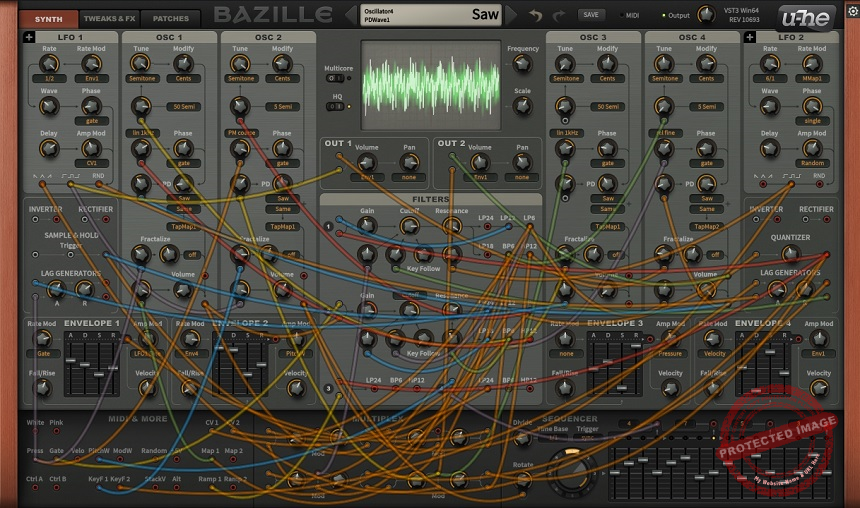Image resolution: width=860 pixels, height=508 pixels.
Task: Click the Saw preset name display
Action: pyautogui.click(x=431, y=15)
